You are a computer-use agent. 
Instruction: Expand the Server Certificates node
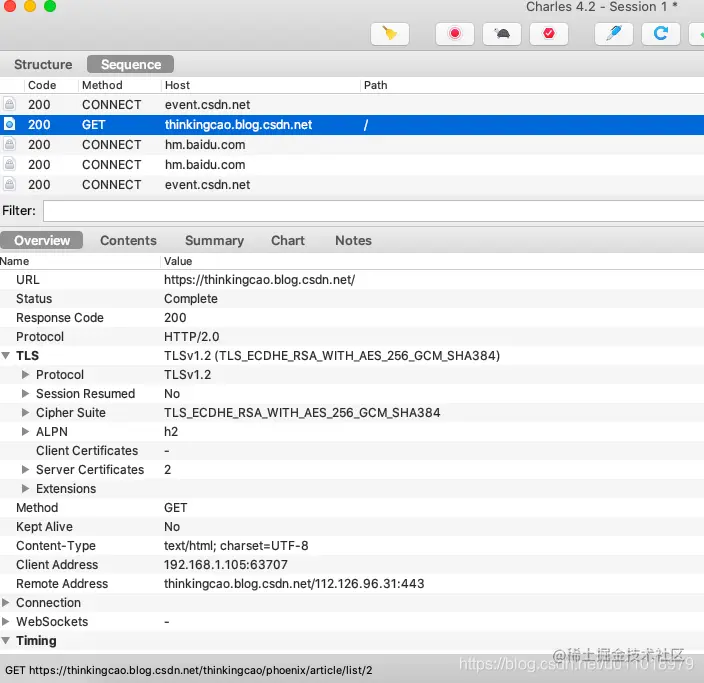coord(26,470)
